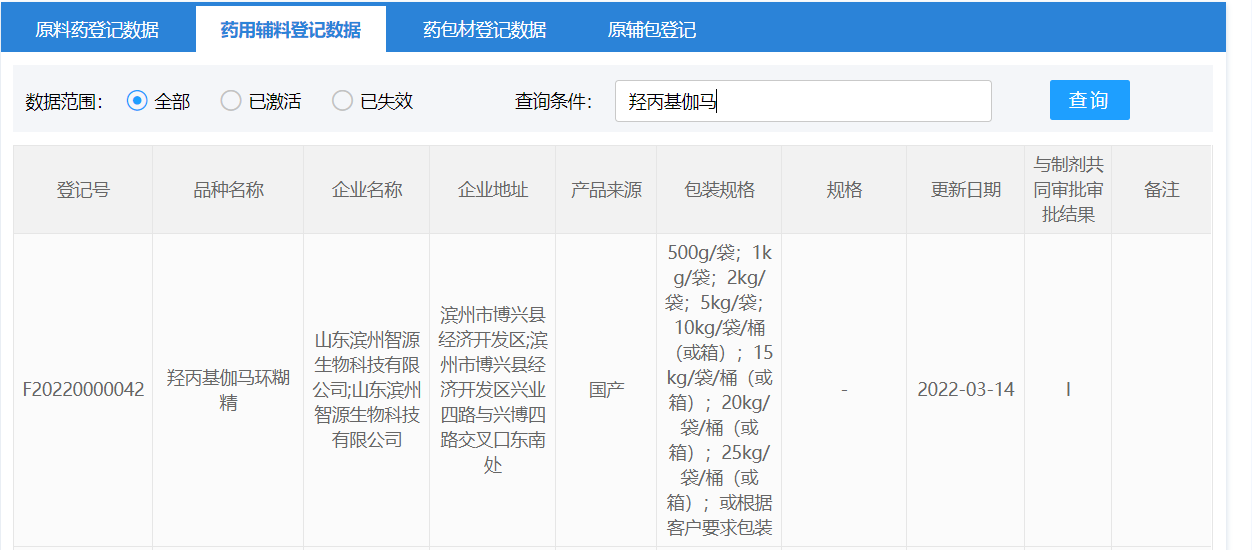Screen dimensions: 1252x550
Task: Click the 国产 product source cell
Action: click(x=606, y=390)
